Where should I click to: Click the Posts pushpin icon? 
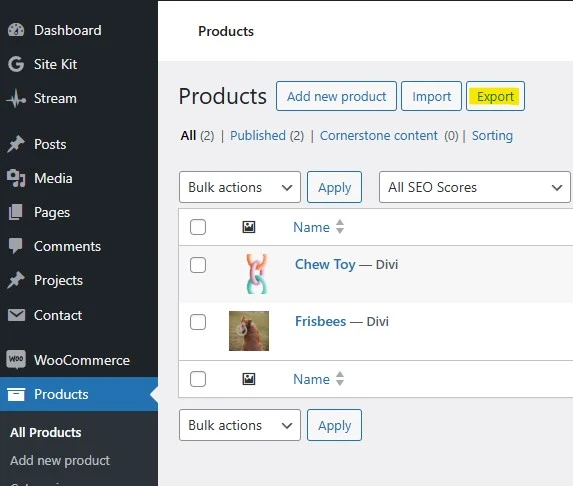click(x=16, y=144)
